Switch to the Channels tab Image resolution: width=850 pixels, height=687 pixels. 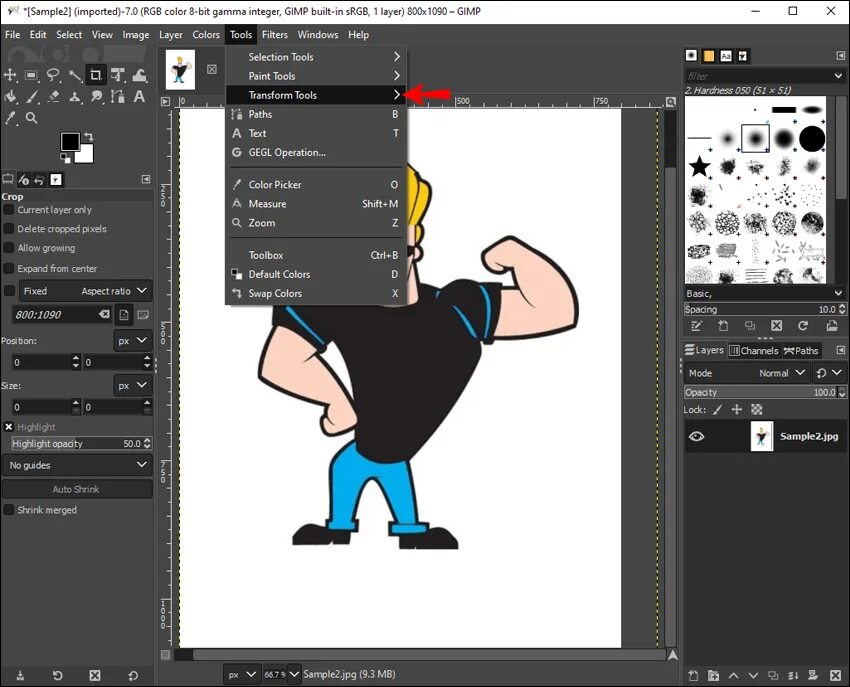(754, 351)
